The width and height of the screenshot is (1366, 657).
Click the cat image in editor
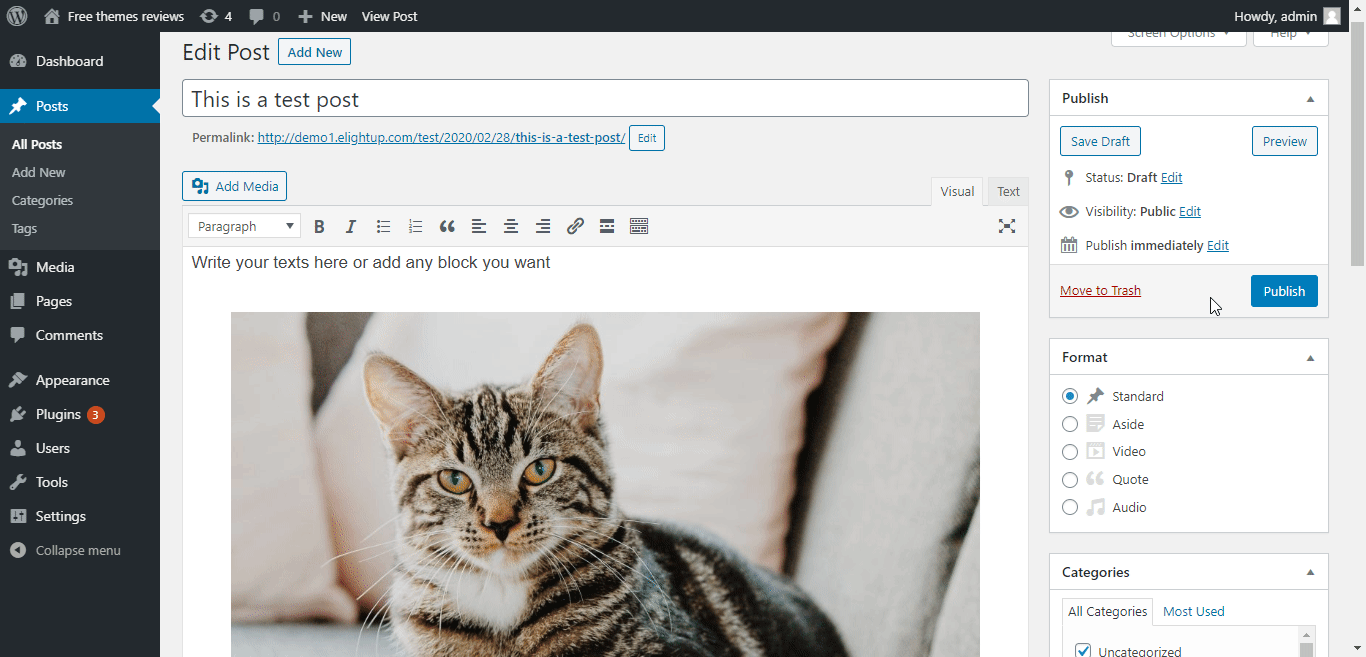click(x=605, y=484)
